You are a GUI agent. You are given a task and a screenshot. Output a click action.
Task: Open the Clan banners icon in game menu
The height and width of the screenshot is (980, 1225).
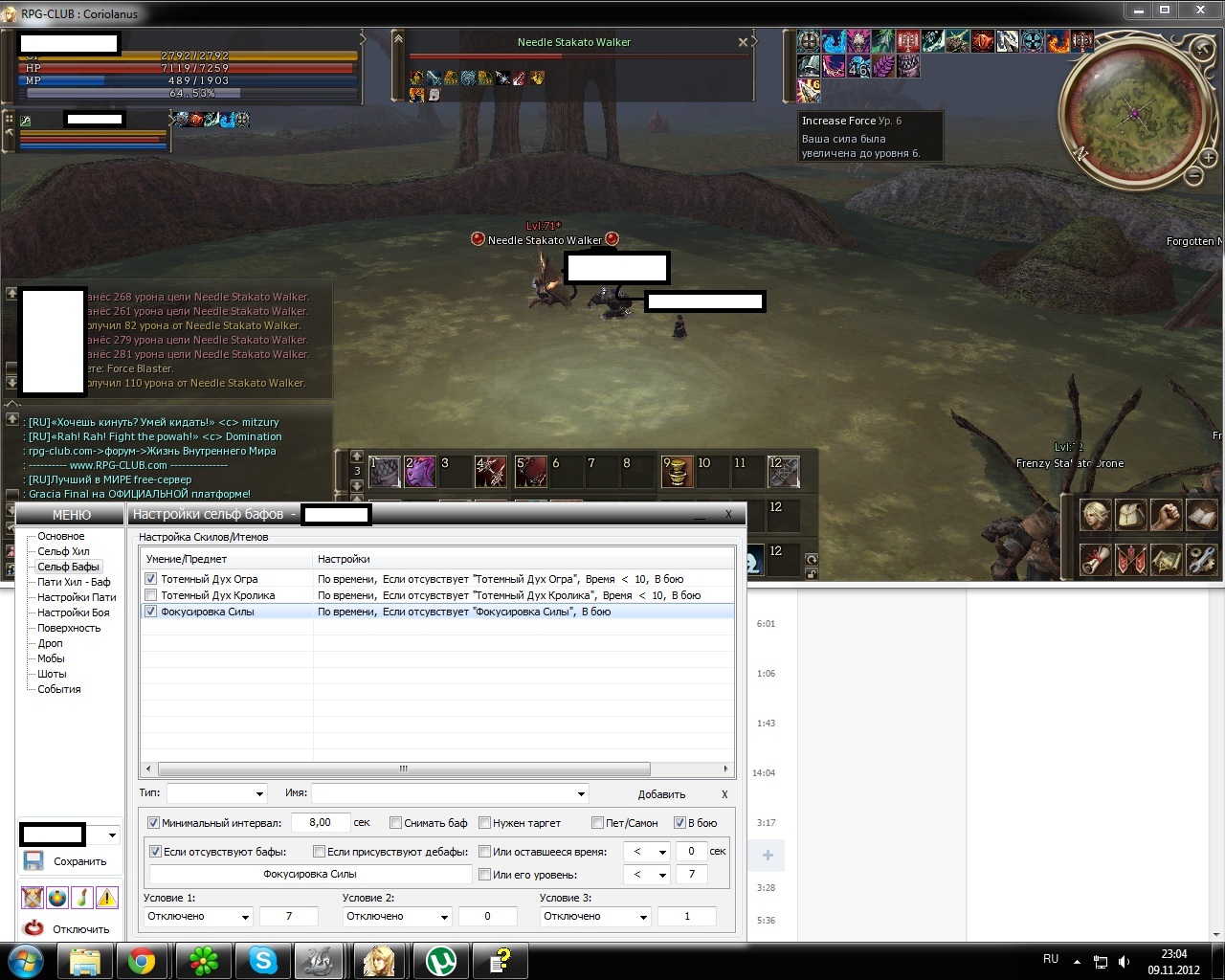tap(1130, 559)
